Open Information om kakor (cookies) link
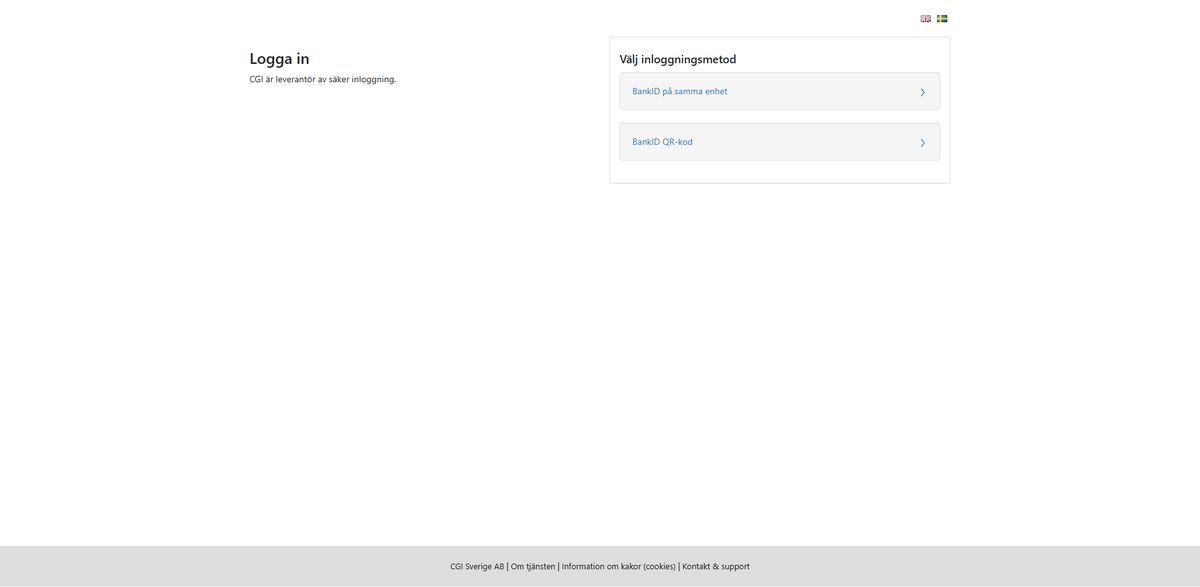The width and height of the screenshot is (1200, 587). tap(618, 566)
